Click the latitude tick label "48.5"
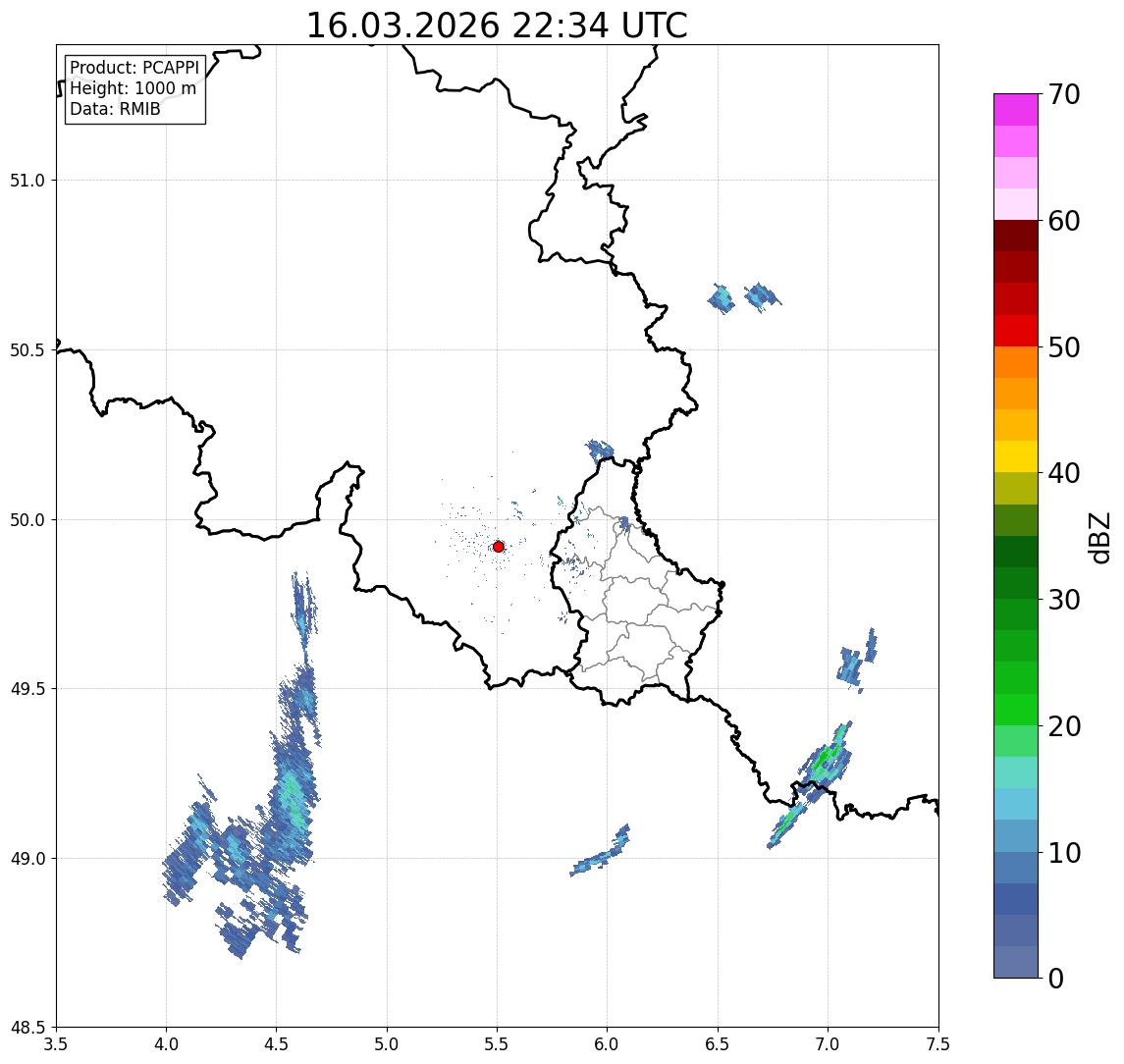Viewport: 1124px width, 1064px height. (x=27, y=1028)
